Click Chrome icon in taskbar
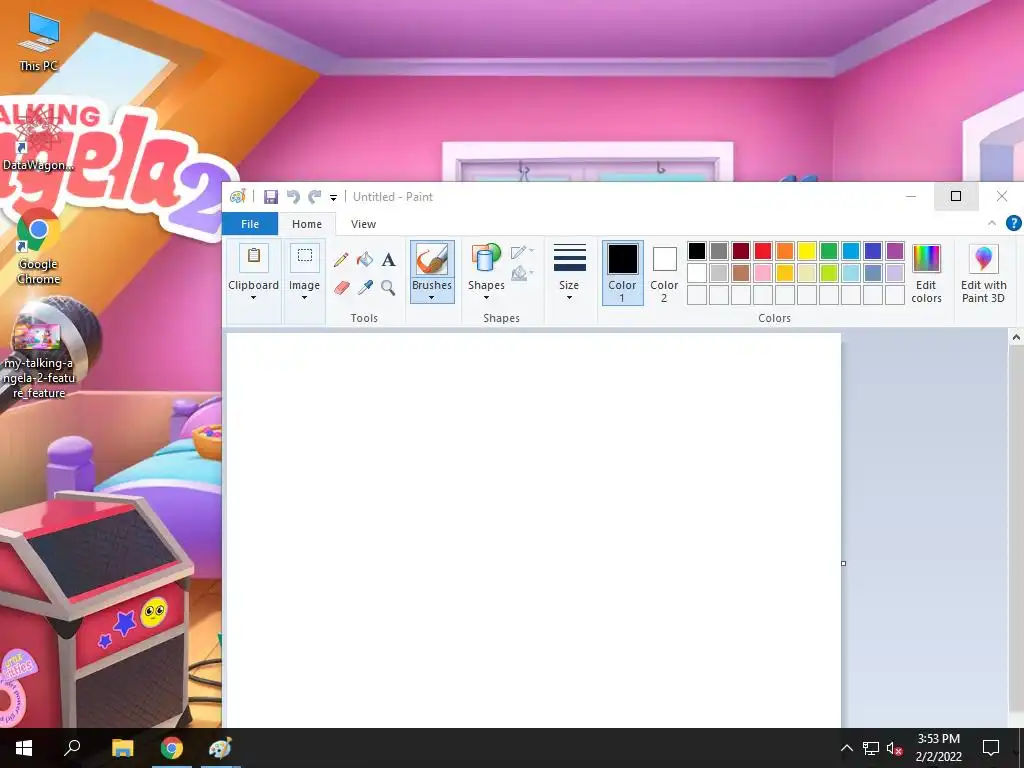The image size is (1024, 768). [172, 748]
